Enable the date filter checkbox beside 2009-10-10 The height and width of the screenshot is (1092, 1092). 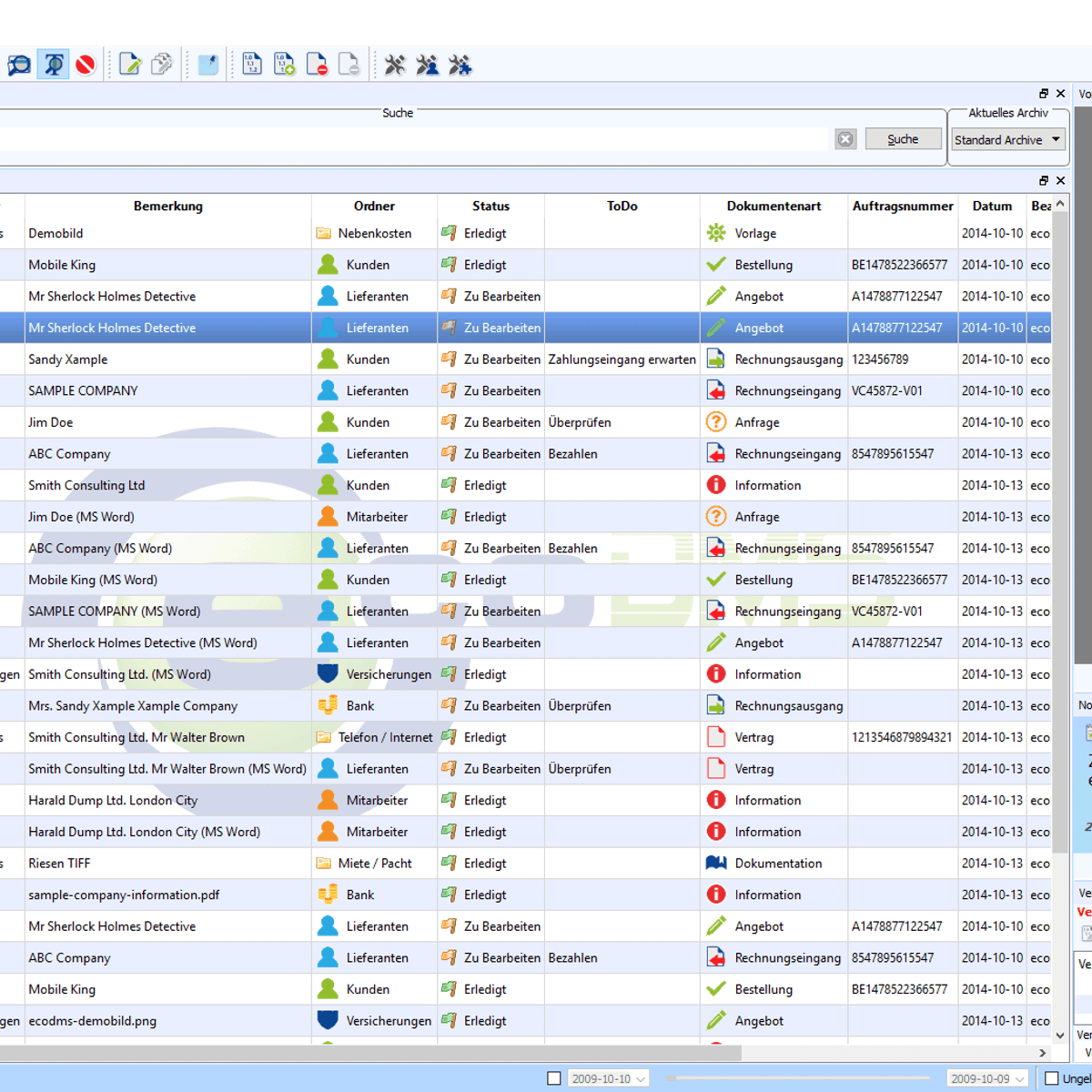(x=553, y=1078)
